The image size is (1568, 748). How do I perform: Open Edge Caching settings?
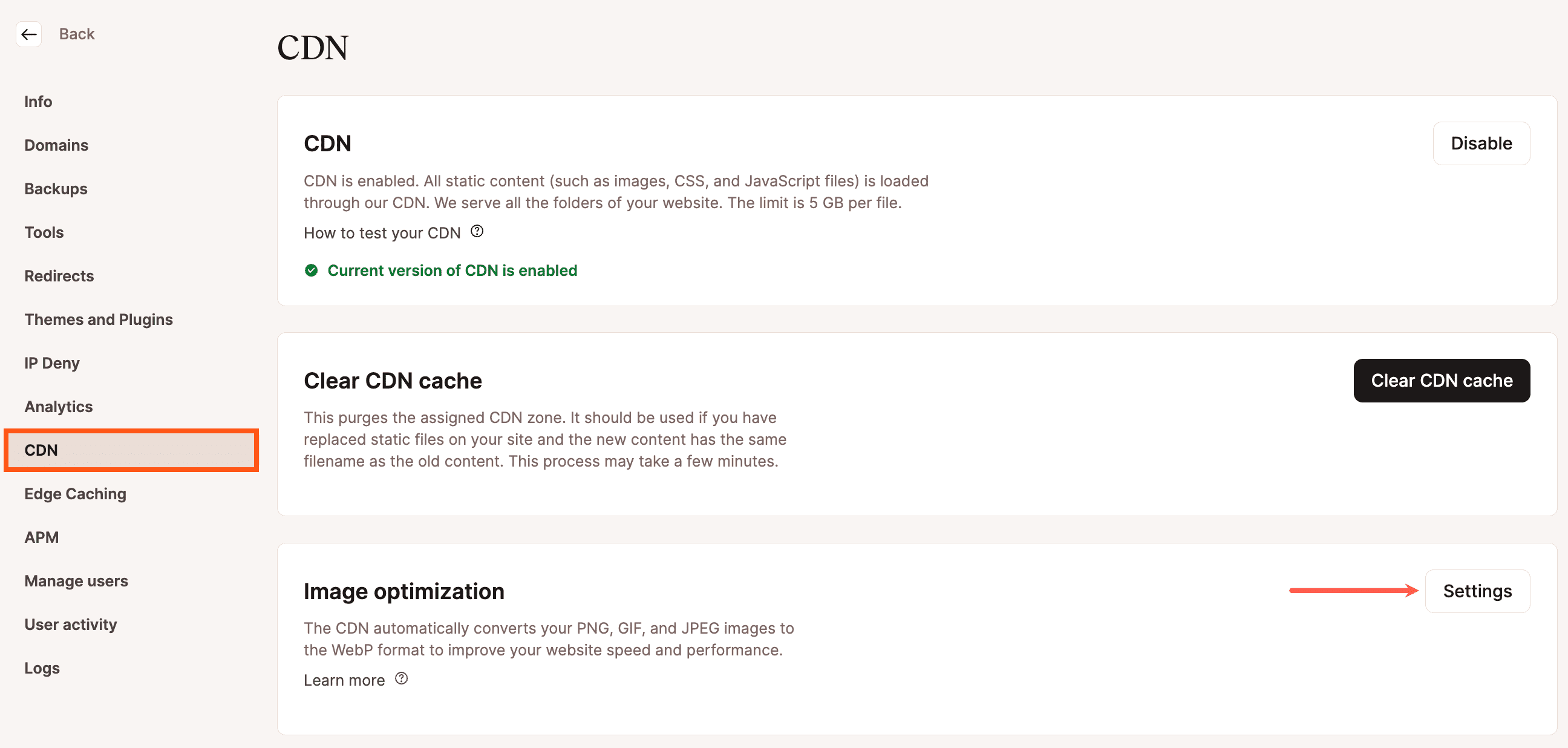click(76, 493)
